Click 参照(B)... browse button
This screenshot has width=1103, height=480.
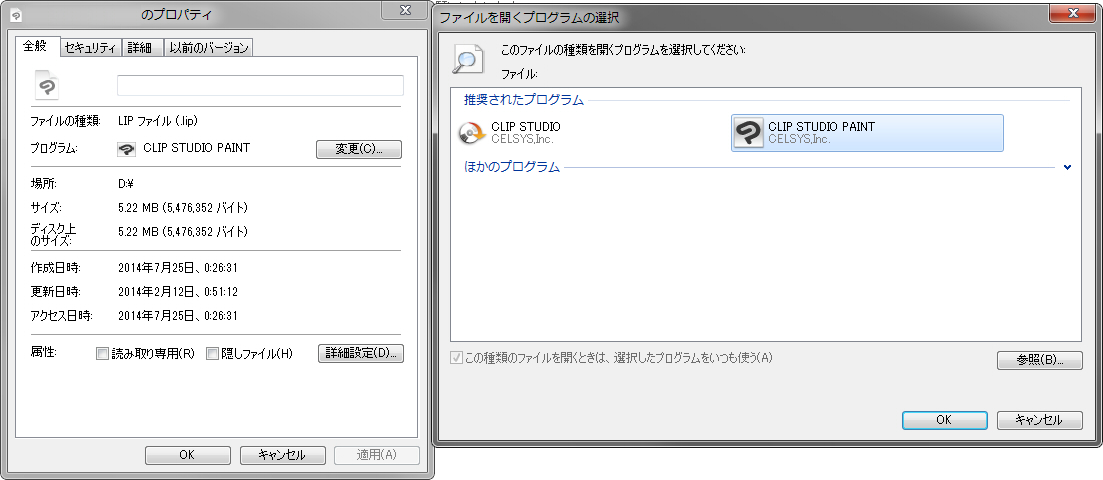(x=1040, y=360)
